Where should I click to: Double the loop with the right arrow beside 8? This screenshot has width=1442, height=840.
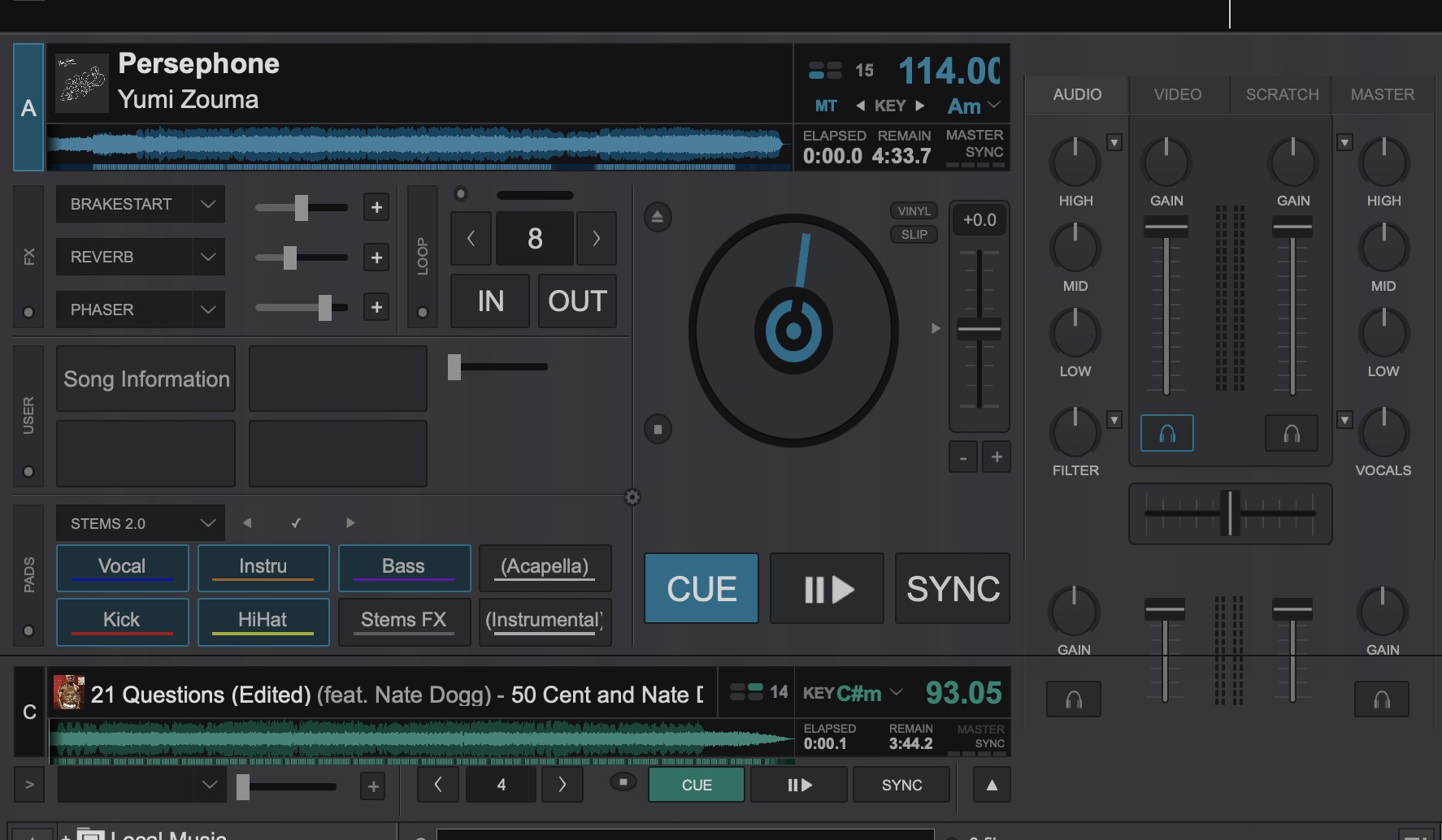click(597, 238)
